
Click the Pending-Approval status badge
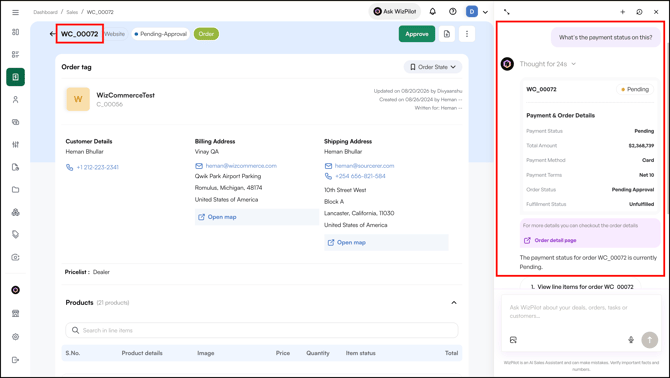click(x=160, y=34)
